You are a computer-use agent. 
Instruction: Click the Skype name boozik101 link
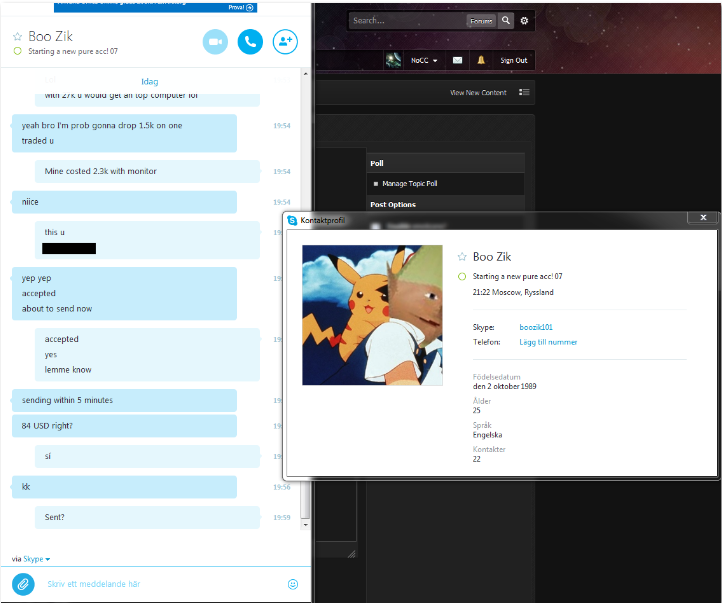pyautogui.click(x=536, y=327)
